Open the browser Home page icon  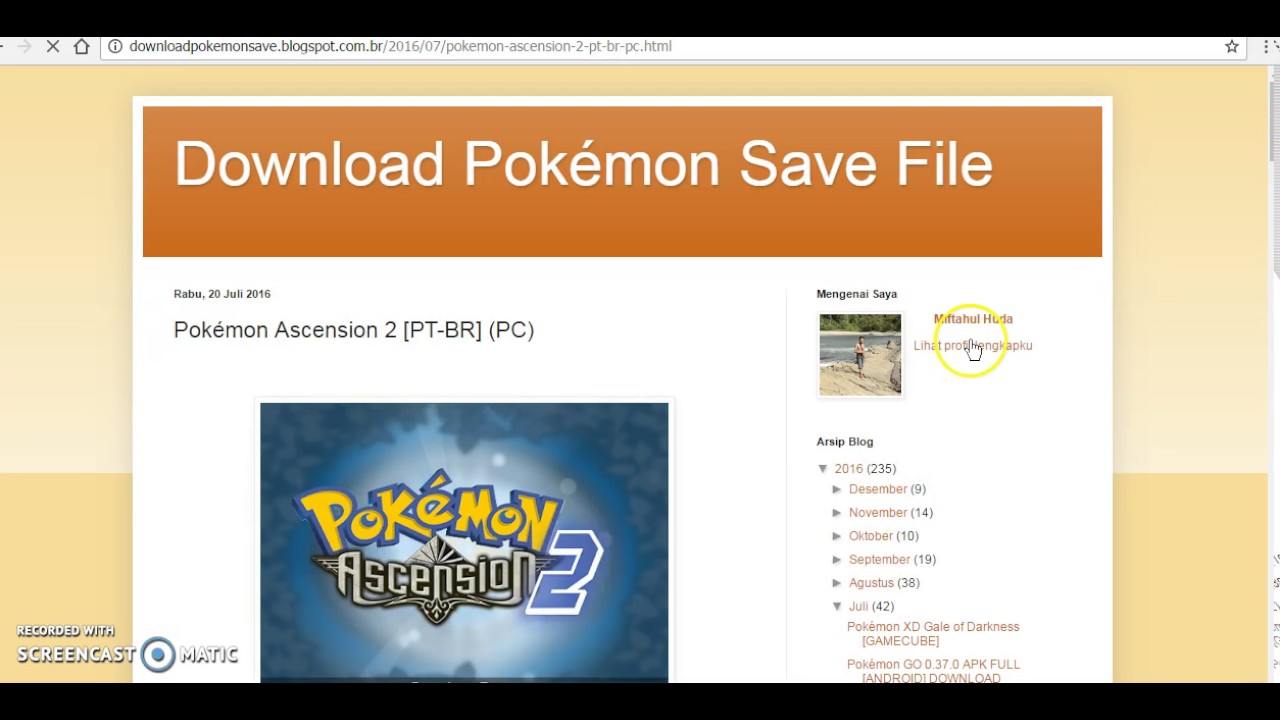pyautogui.click(x=82, y=46)
